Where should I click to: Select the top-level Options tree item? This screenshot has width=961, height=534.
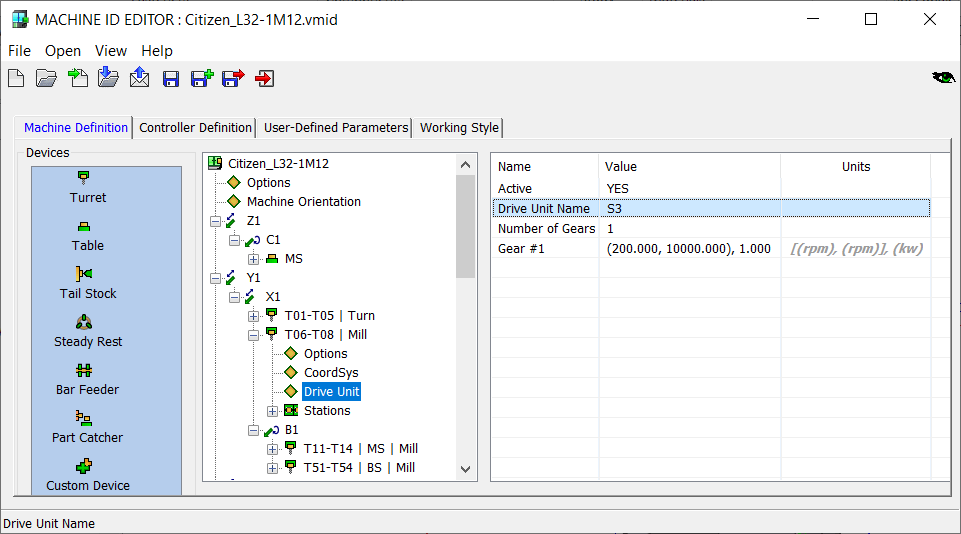(268, 183)
